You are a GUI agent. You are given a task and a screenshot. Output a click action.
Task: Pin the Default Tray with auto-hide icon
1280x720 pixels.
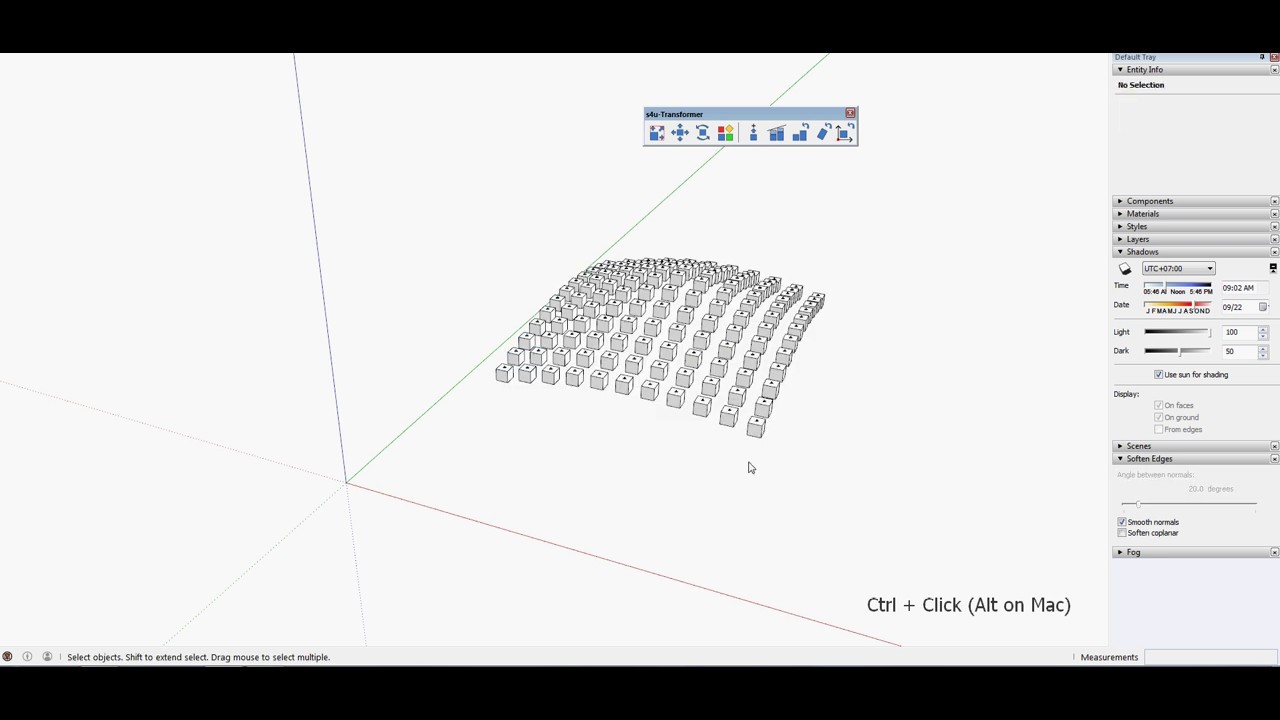[1262, 57]
